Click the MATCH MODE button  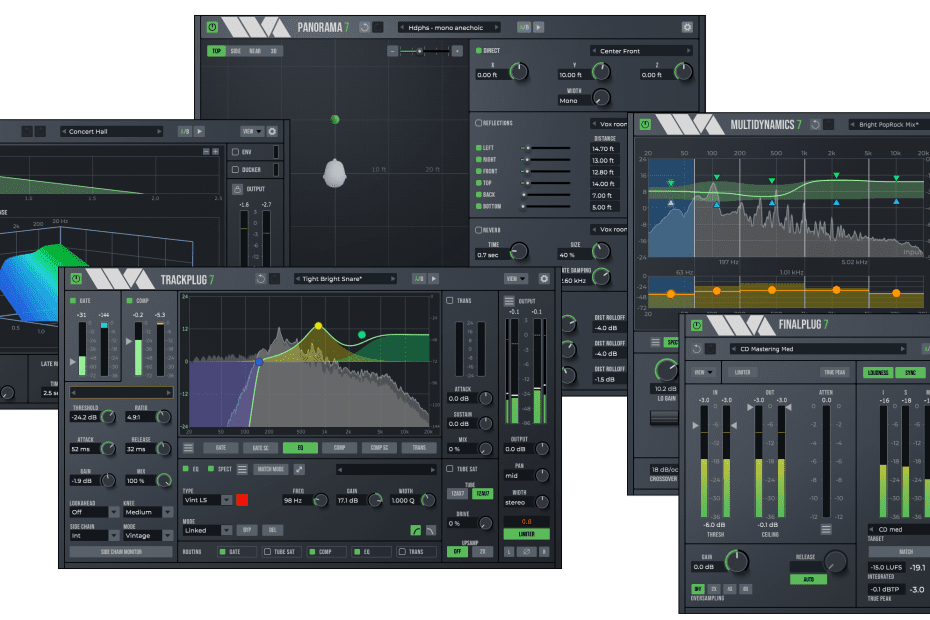pyautogui.click(x=270, y=468)
